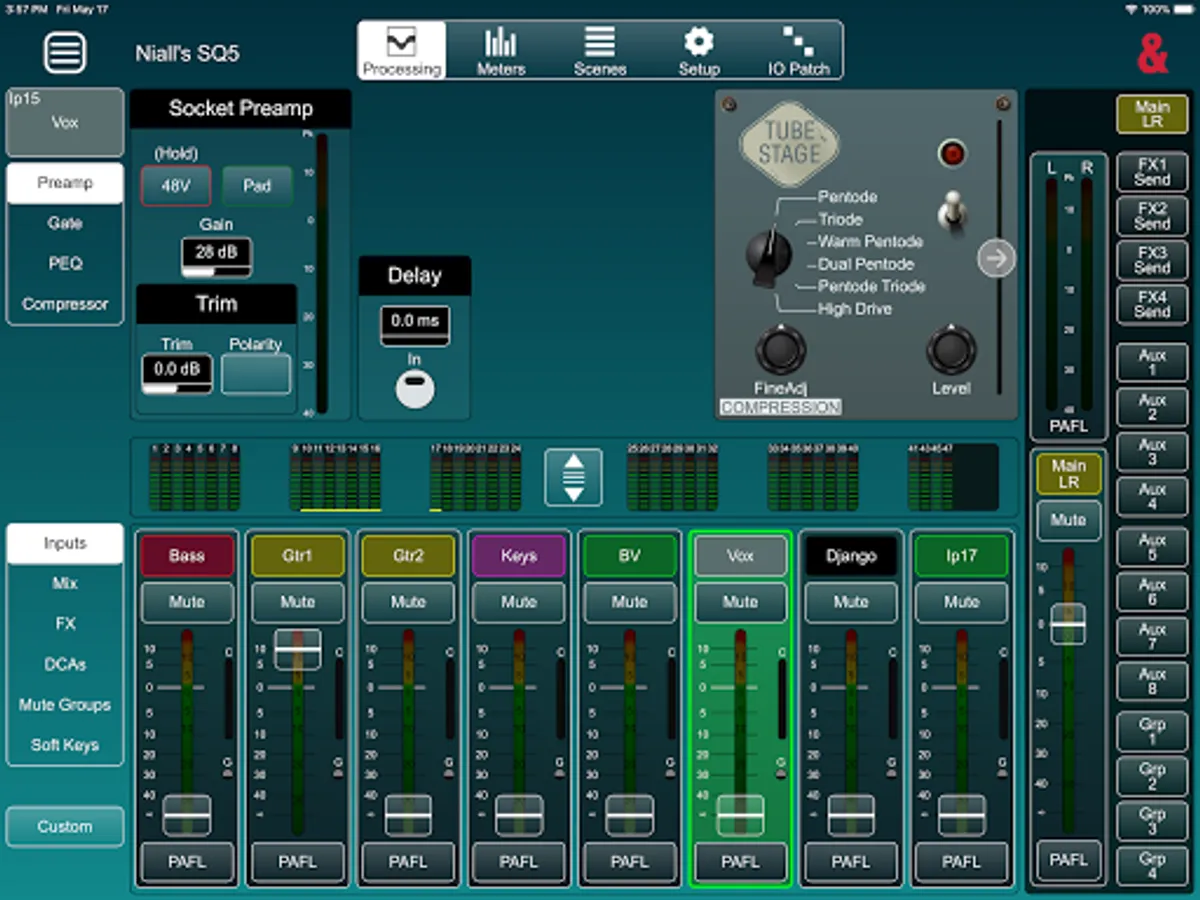Mute the Vox channel
The image size is (1200, 900).
[740, 602]
